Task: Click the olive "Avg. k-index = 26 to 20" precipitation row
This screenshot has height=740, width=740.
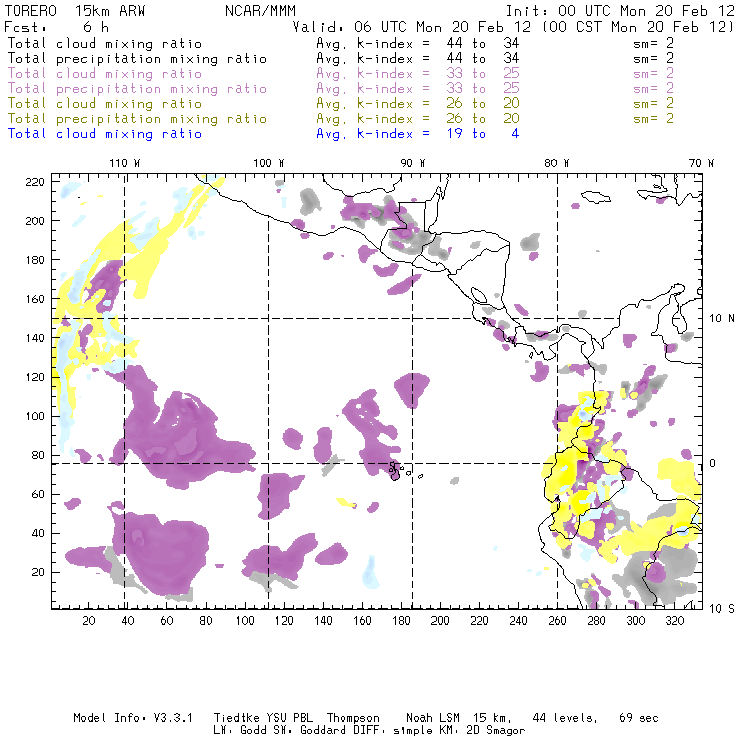Action: (x=418, y=118)
